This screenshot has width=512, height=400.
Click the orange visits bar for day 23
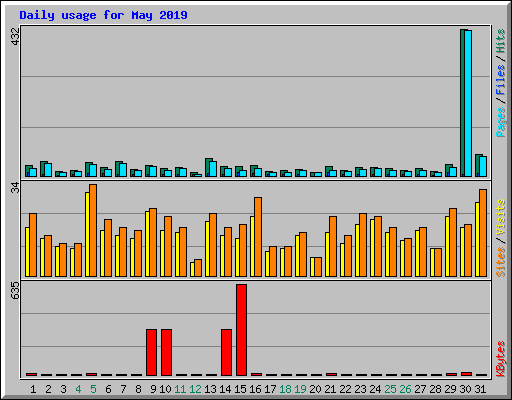tap(363, 245)
